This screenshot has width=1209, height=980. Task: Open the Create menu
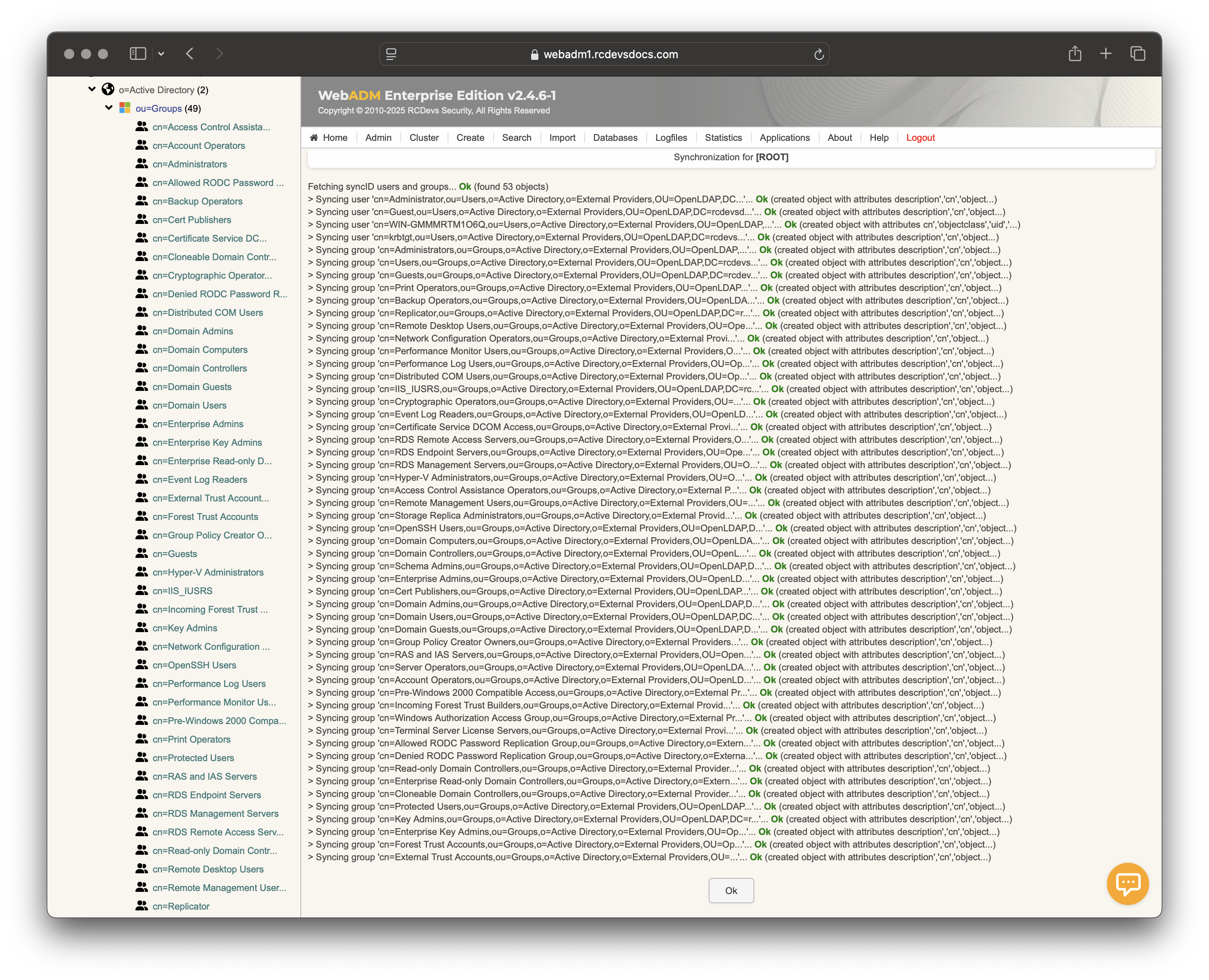coord(470,138)
